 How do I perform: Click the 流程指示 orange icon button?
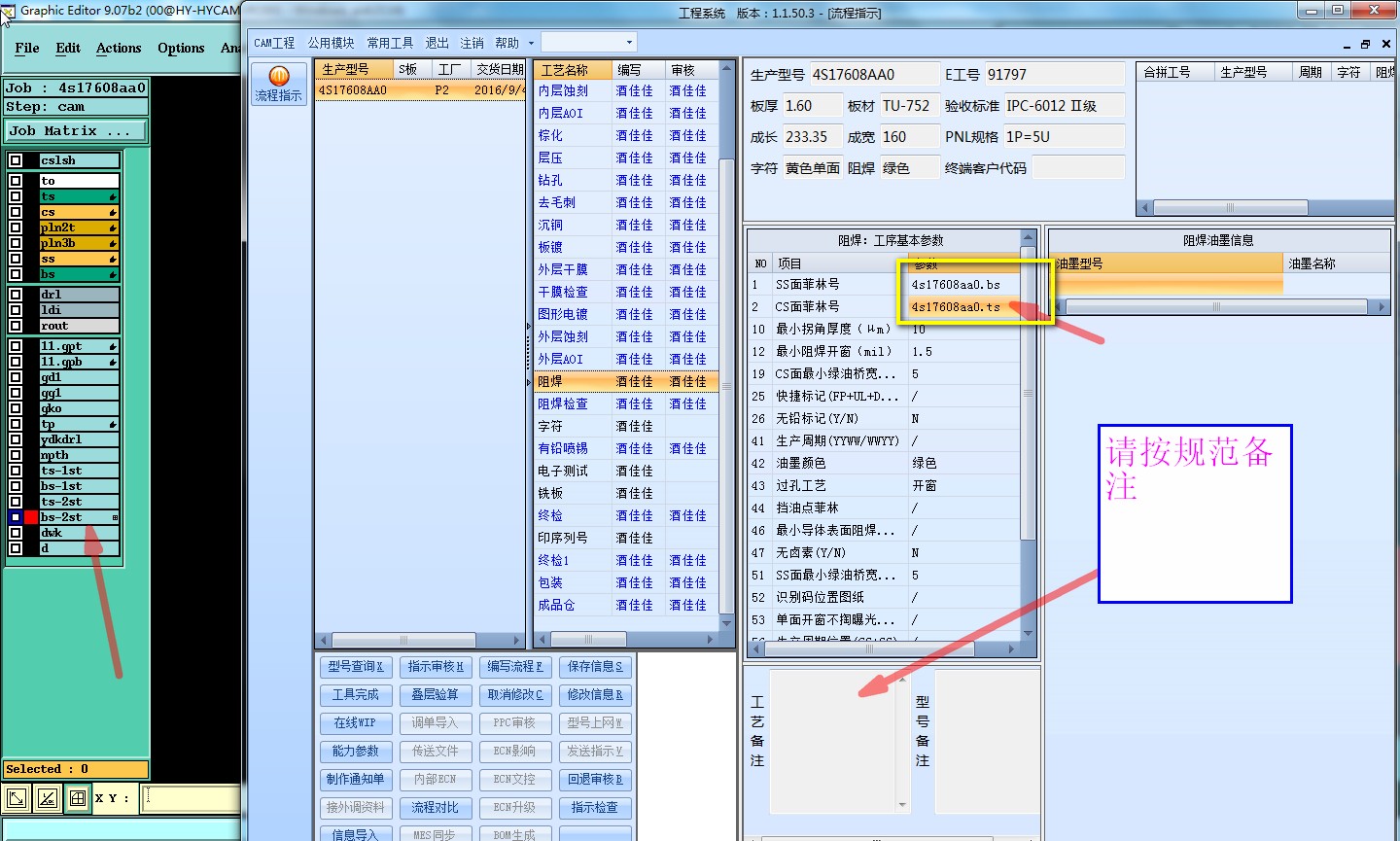pos(279,84)
